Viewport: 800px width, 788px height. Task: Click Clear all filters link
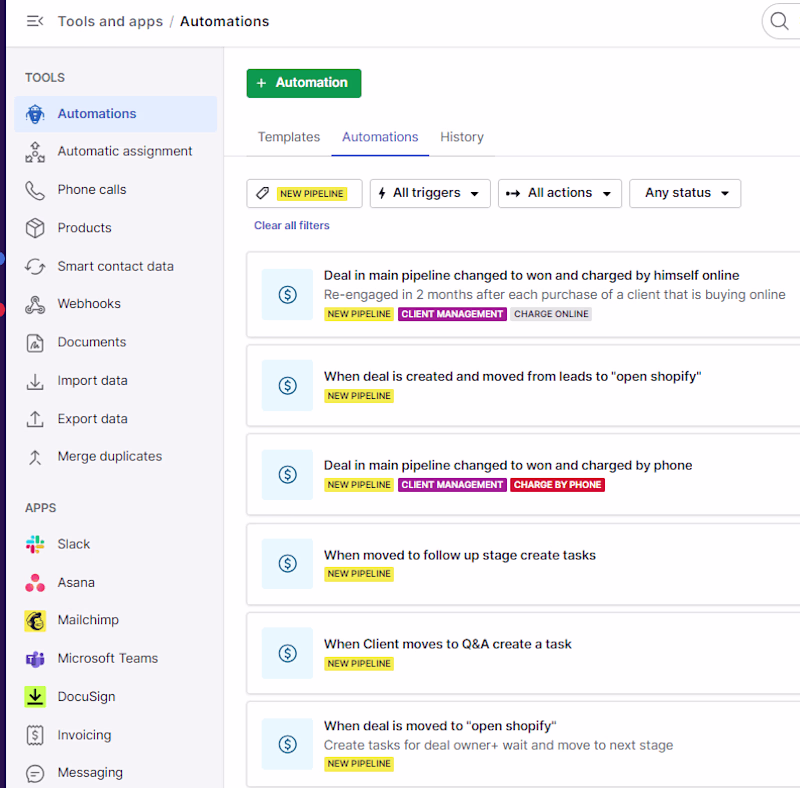click(292, 225)
